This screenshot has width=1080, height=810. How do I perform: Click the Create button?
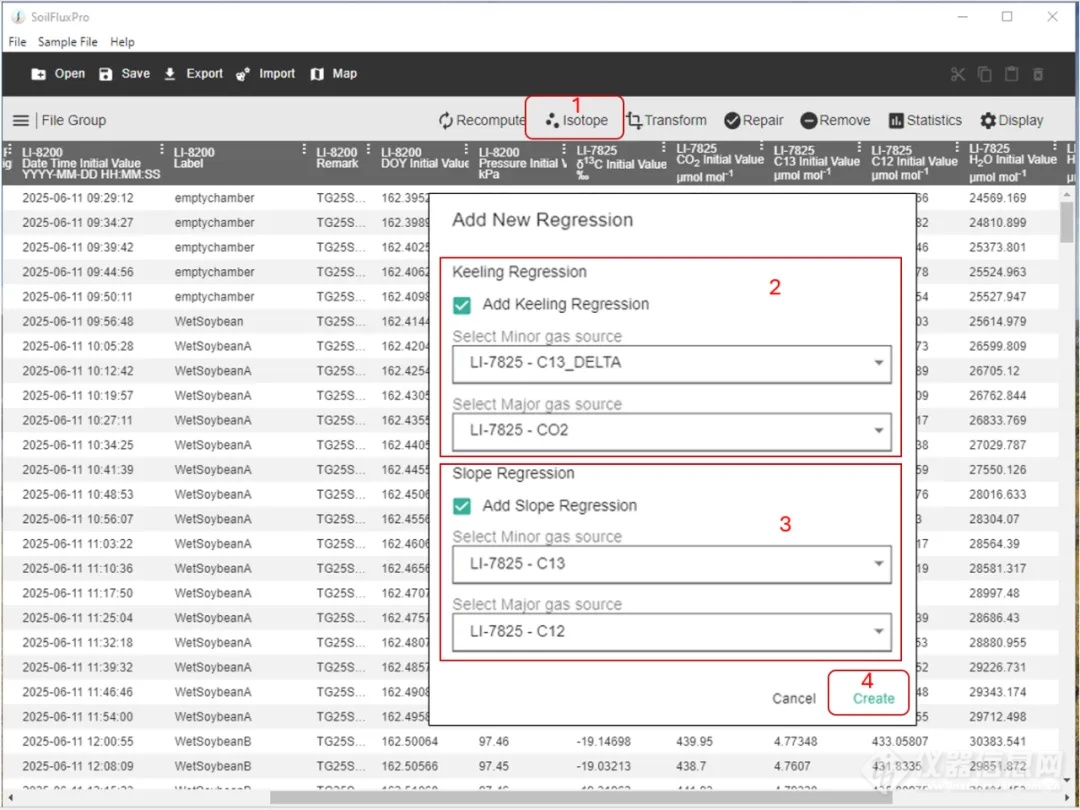[x=873, y=698]
